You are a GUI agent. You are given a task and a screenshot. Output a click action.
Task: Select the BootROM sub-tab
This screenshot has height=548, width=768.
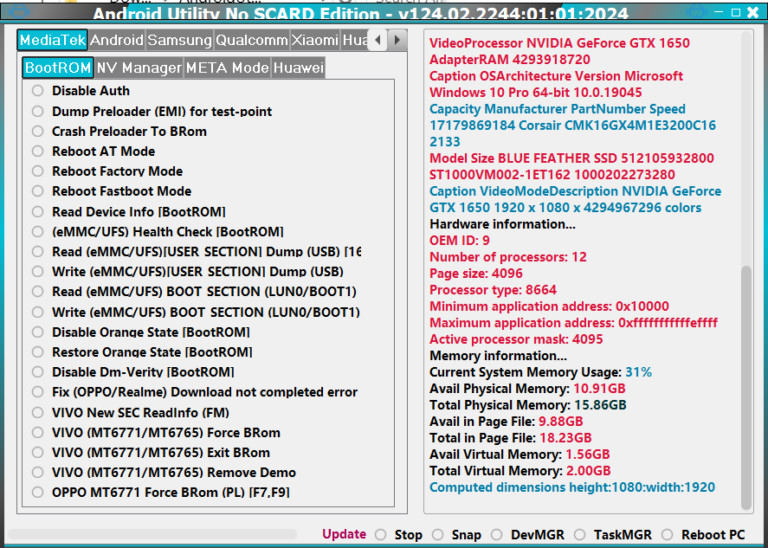[x=58, y=68]
